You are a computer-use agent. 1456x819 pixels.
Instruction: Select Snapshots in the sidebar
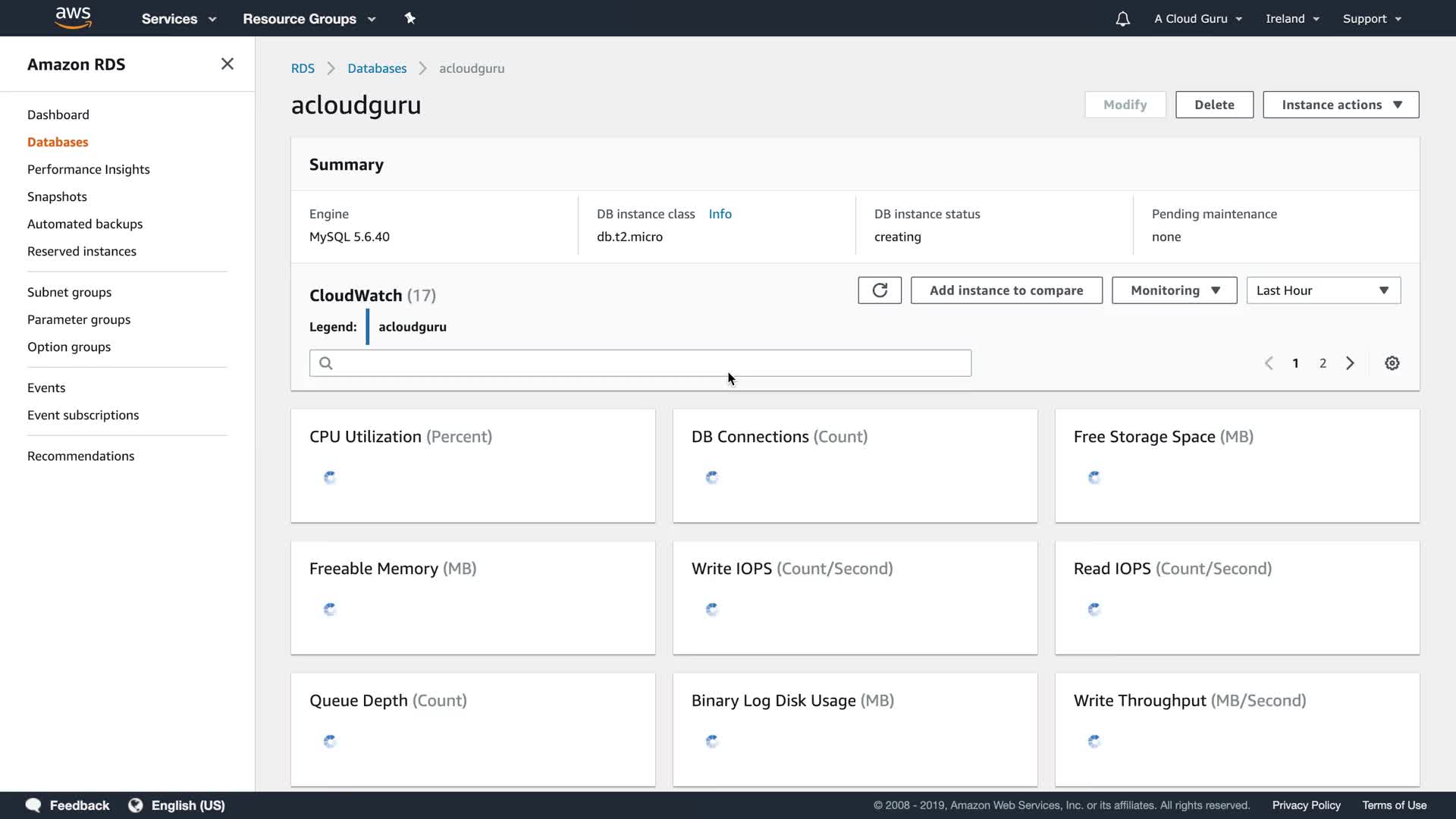coord(57,196)
